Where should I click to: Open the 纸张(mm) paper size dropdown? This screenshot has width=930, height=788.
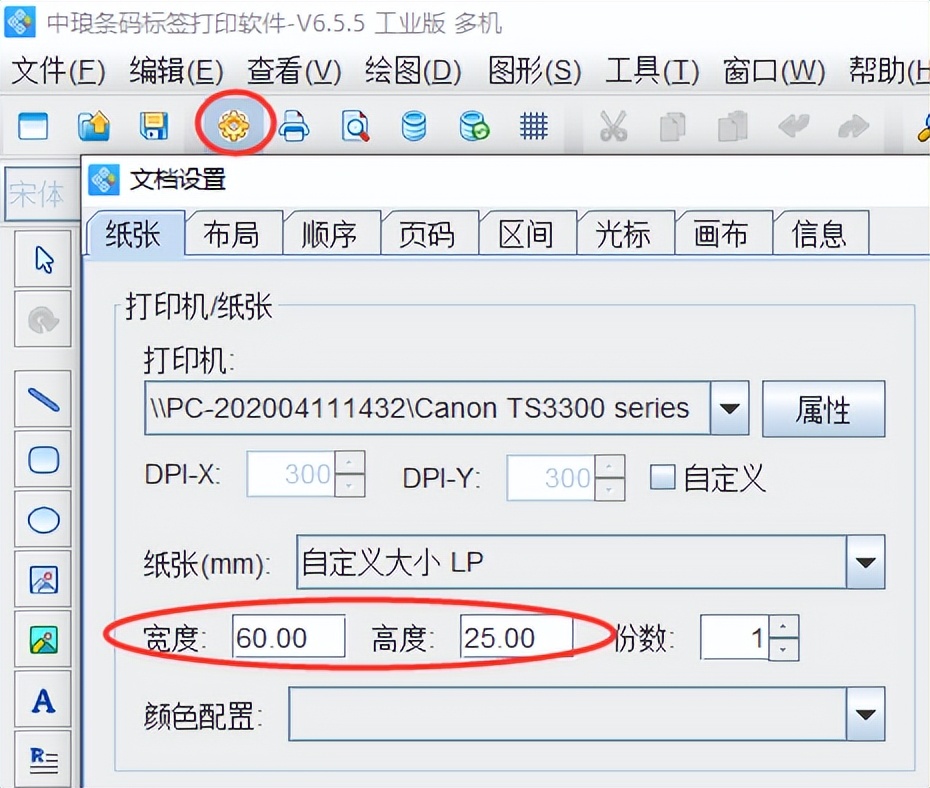[864, 563]
